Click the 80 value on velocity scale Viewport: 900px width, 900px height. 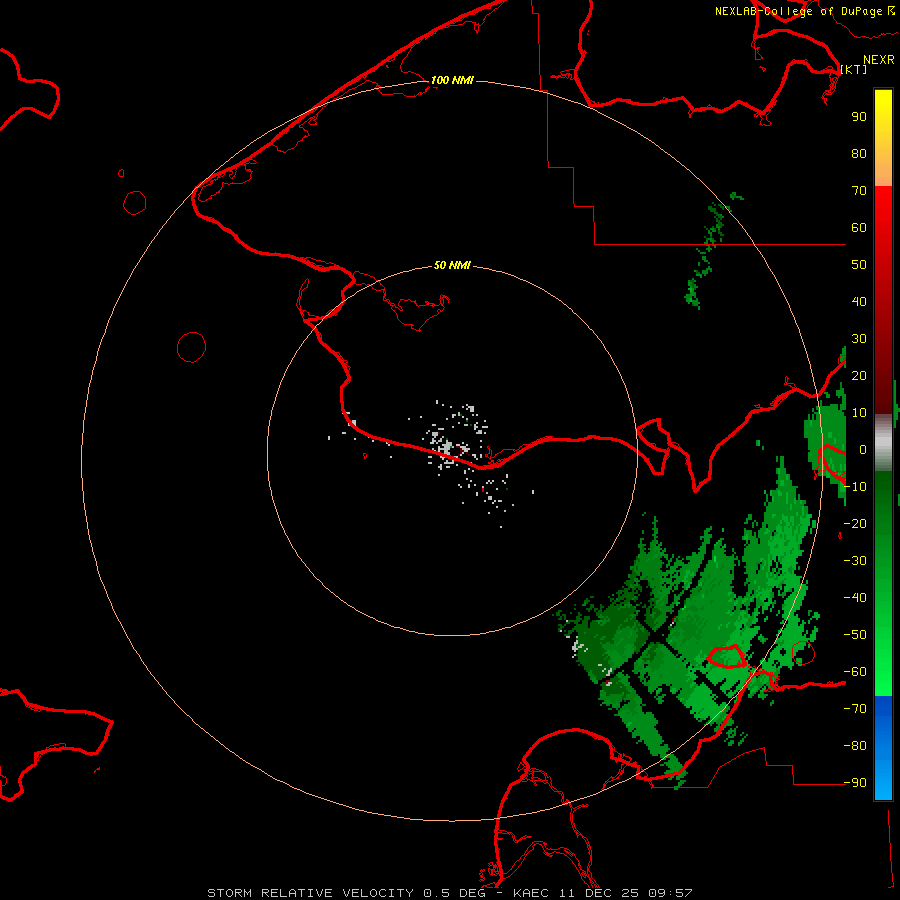[x=859, y=154]
